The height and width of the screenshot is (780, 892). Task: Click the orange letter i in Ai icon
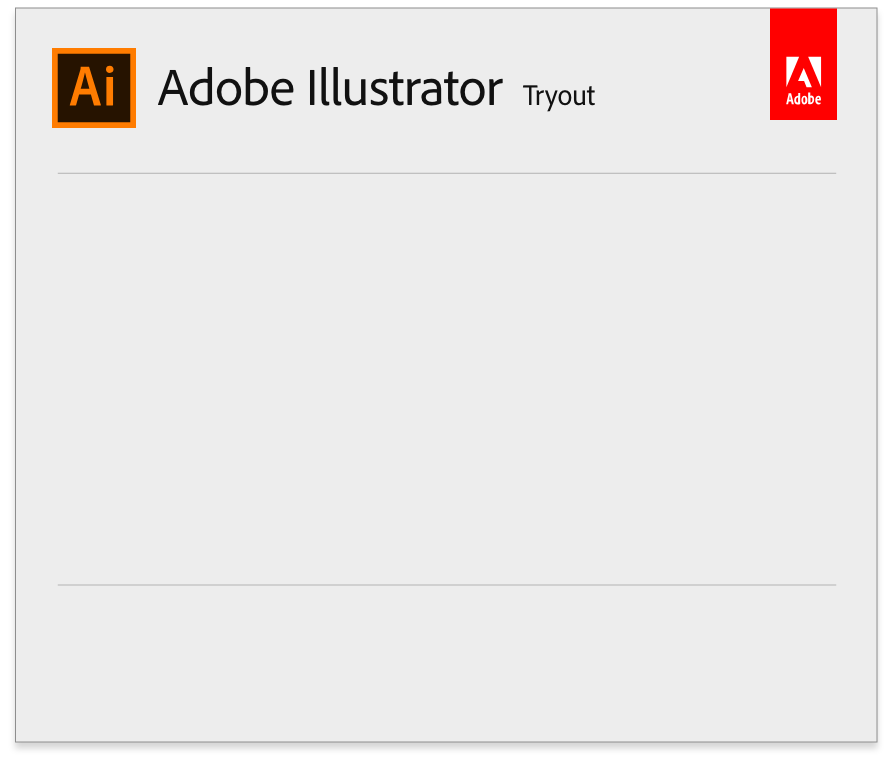coord(110,87)
